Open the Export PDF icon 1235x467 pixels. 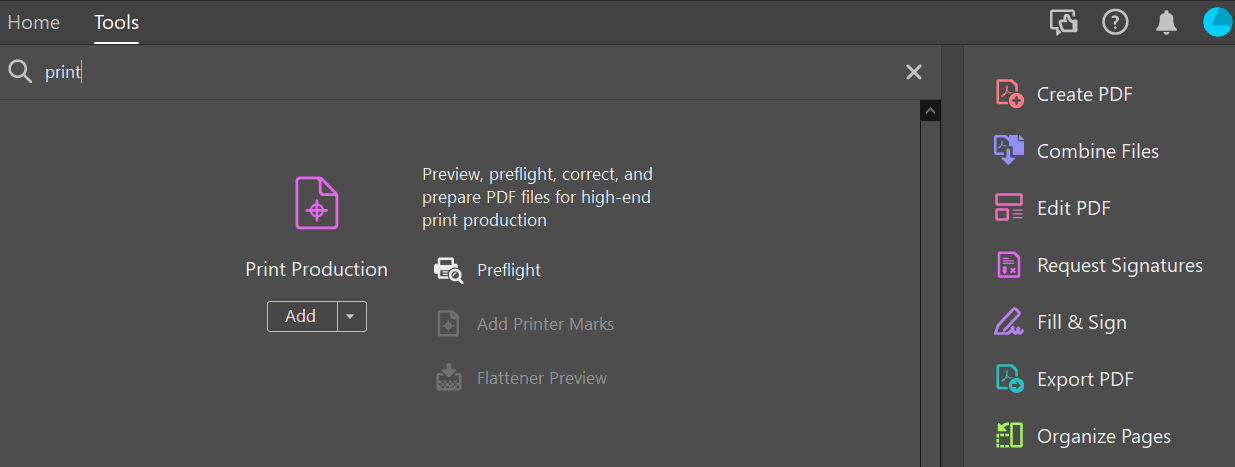pos(1009,379)
